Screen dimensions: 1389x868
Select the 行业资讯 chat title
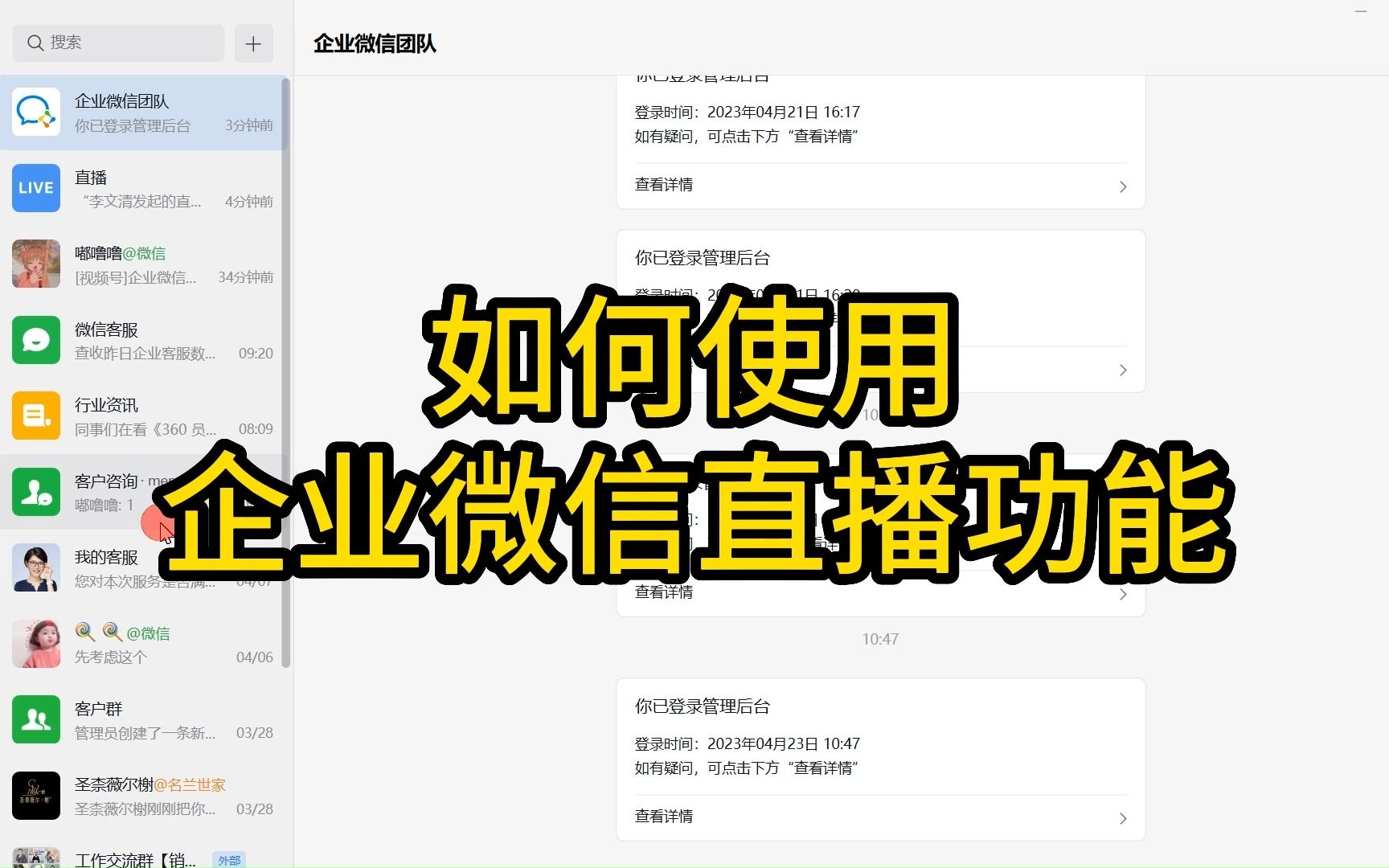(106, 405)
